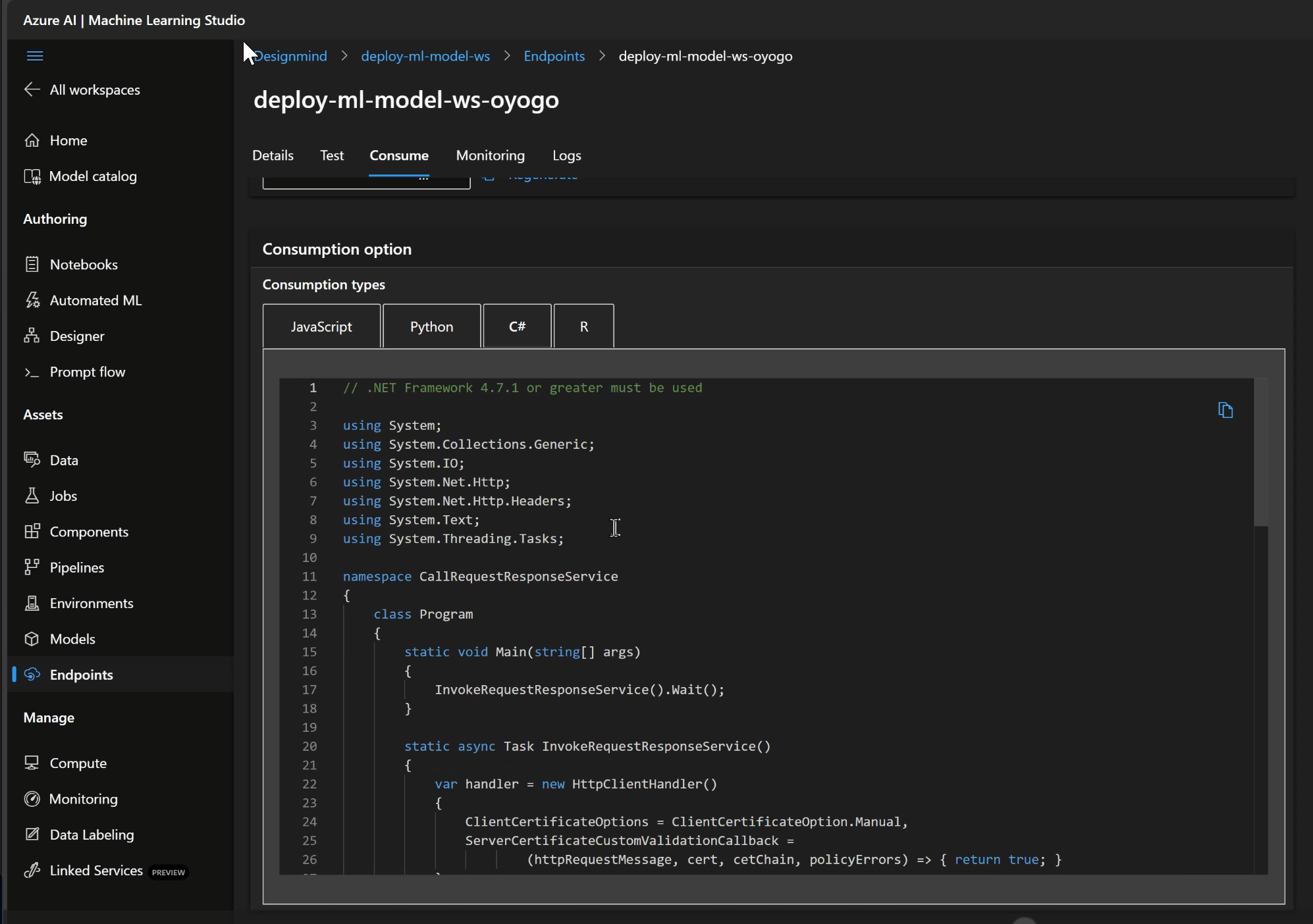Click the code editor vertical scrollbar

(x=1261, y=452)
